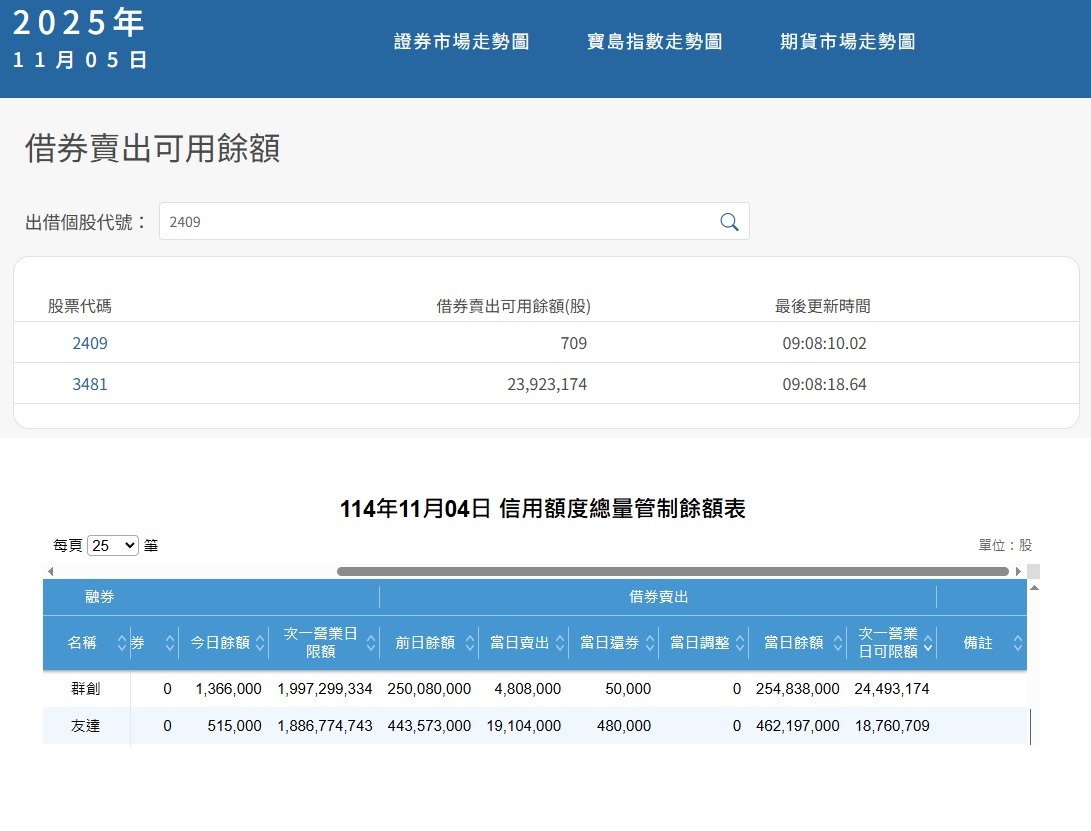Click the horizontal scrollbar thumb above table

[x=672, y=572]
